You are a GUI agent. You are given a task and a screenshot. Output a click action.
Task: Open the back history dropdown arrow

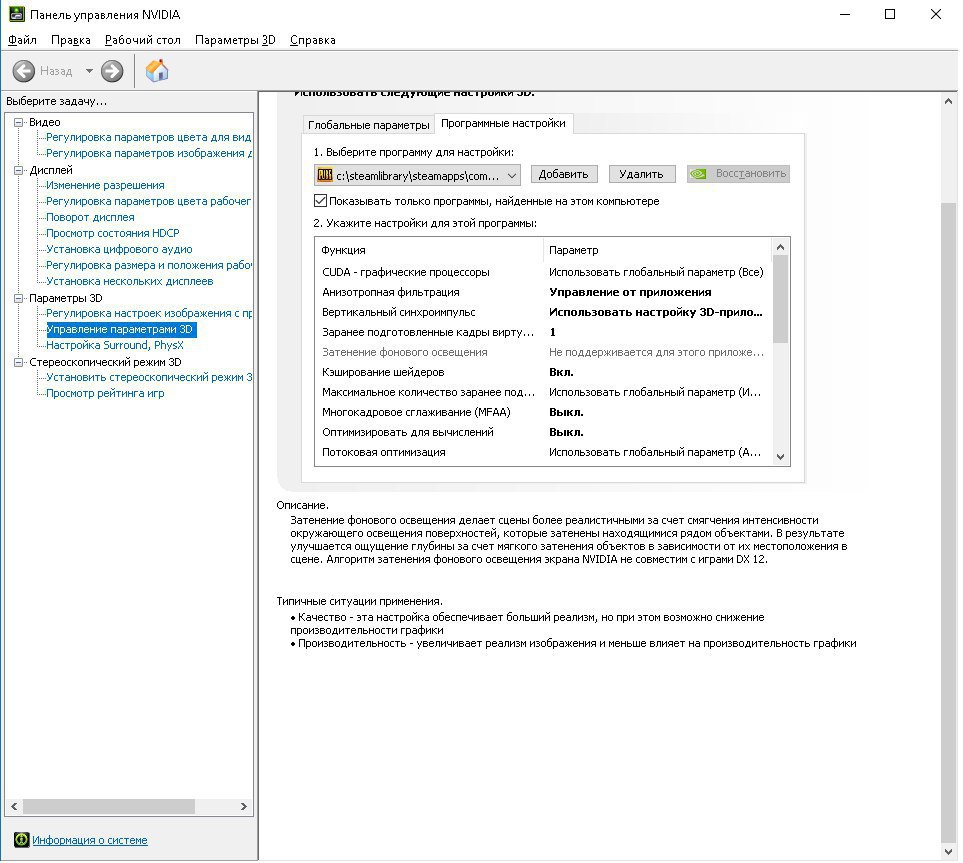point(89,71)
